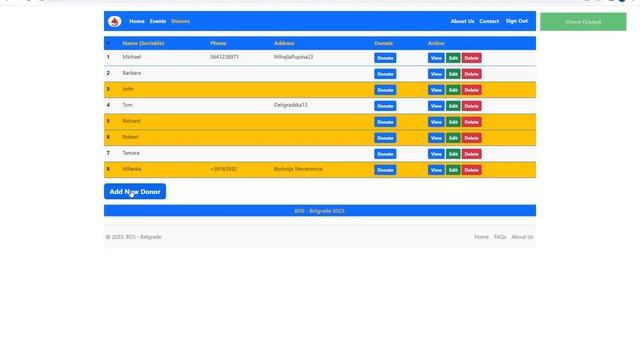The height and width of the screenshot is (360, 640).
Task: View Tom's details
Action: pyautogui.click(x=436, y=106)
